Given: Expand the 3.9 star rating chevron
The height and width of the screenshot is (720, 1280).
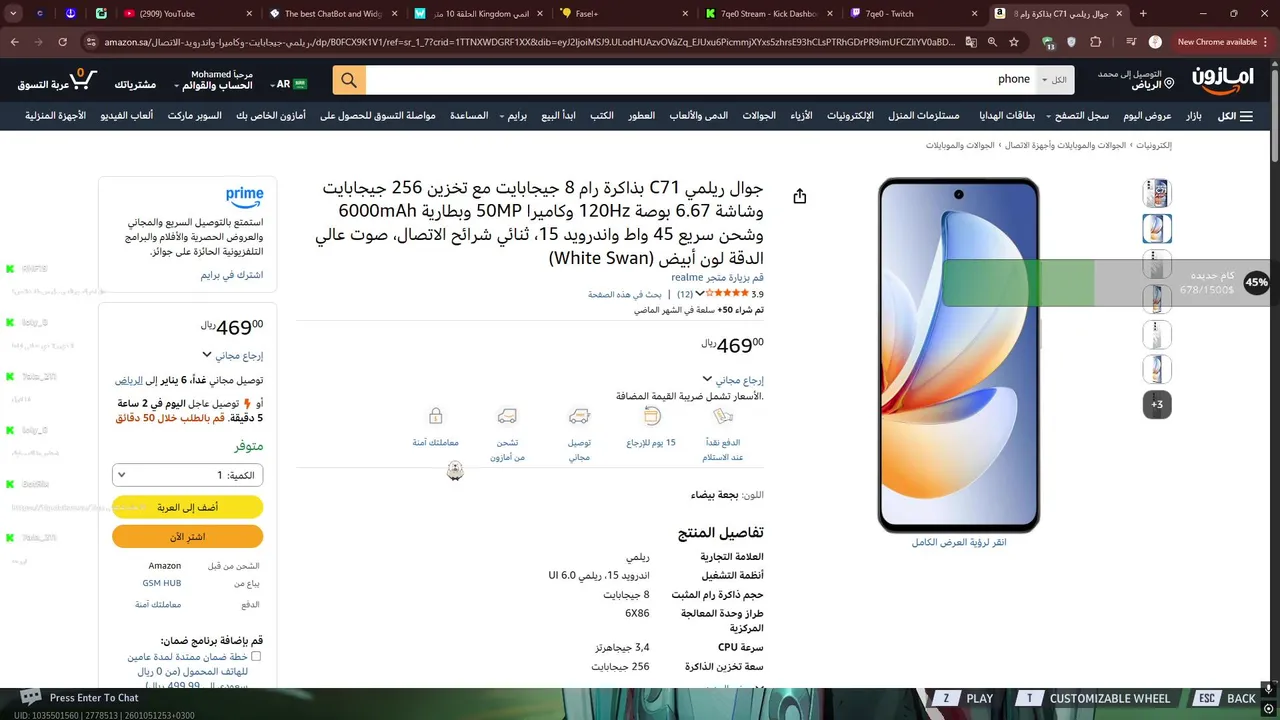Looking at the screenshot, I should [x=699, y=294].
